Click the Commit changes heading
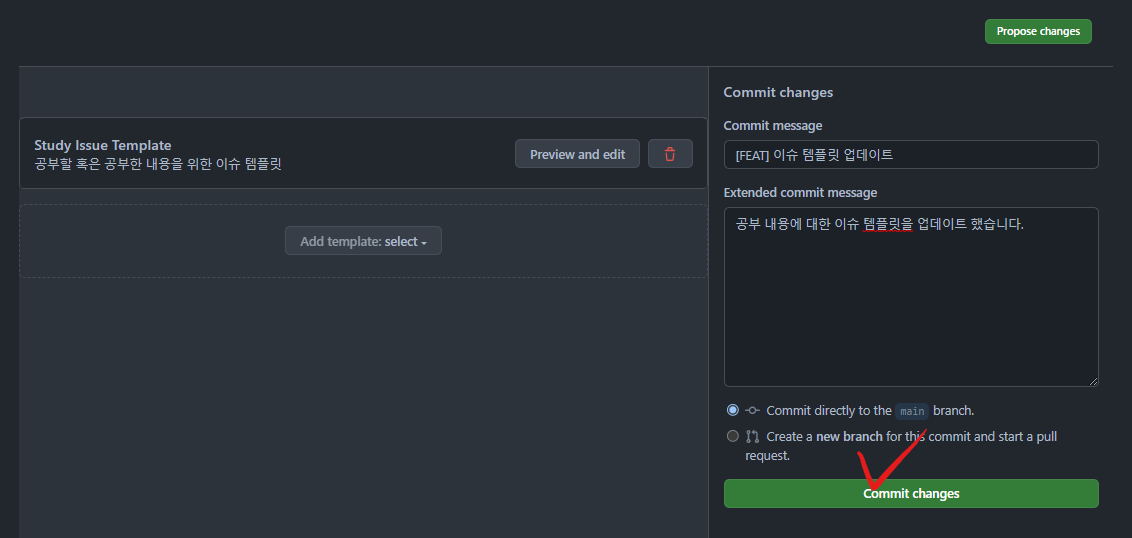The image size is (1132, 538). coord(778,92)
